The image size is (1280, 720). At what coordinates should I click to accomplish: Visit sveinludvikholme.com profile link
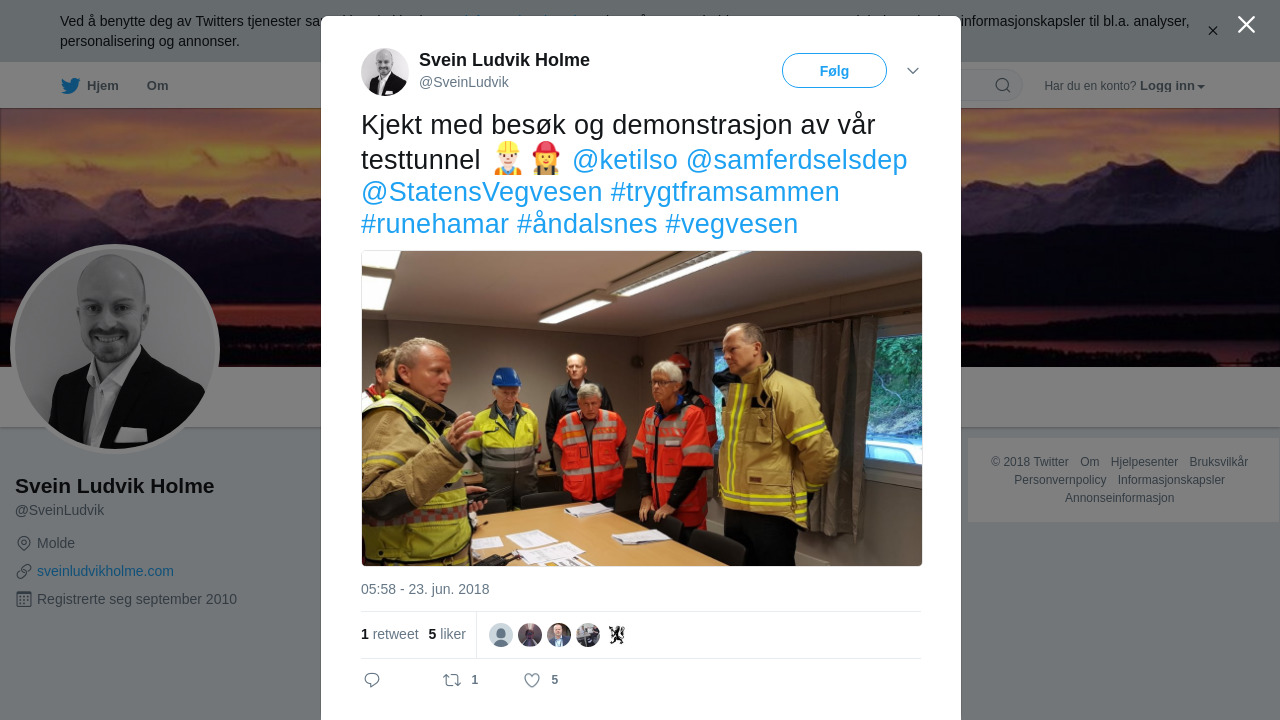[x=105, y=571]
